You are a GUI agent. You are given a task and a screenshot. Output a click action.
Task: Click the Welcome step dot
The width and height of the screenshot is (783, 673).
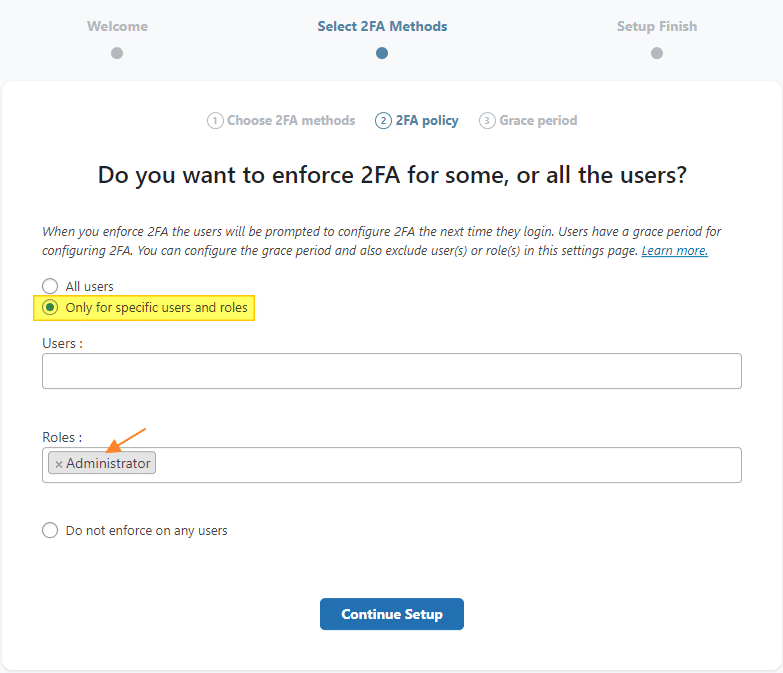point(117,53)
